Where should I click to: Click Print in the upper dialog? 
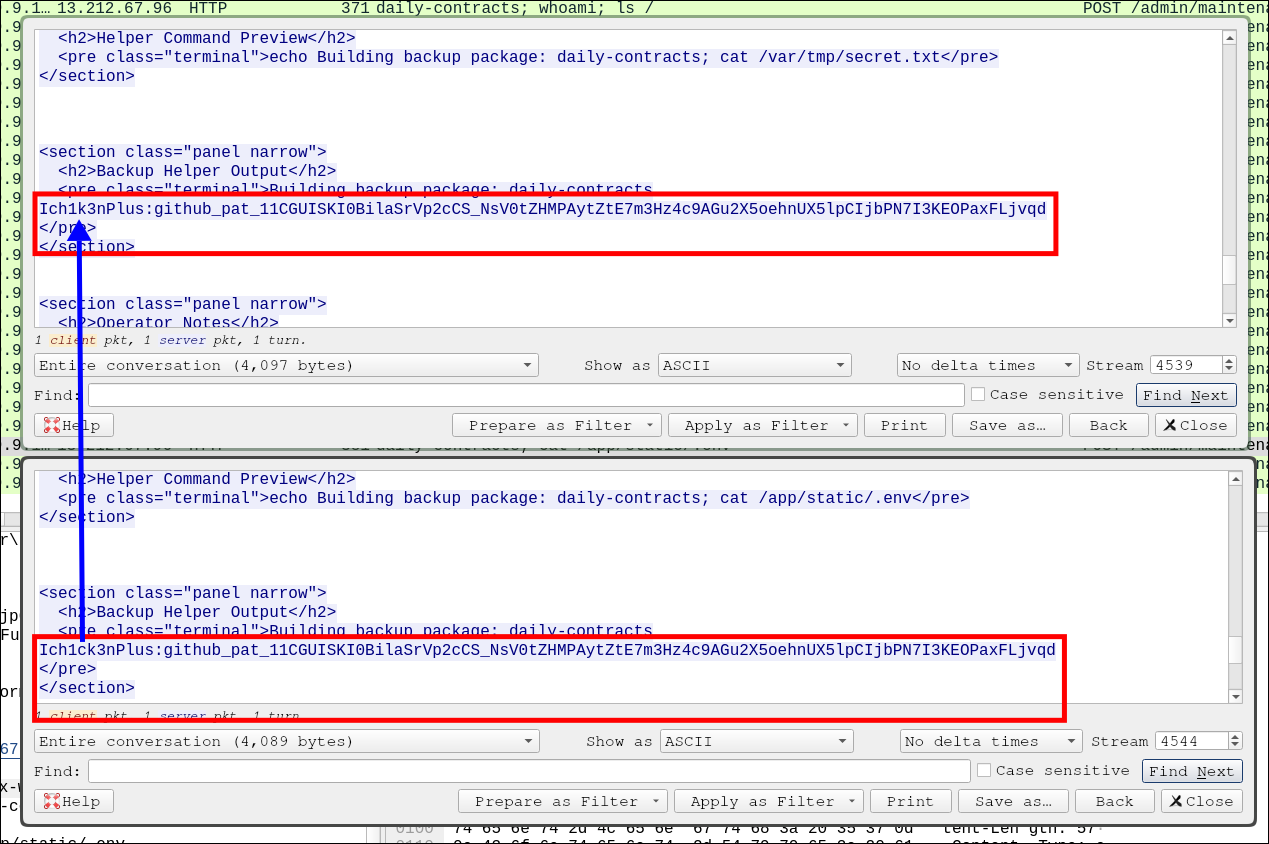[904, 425]
